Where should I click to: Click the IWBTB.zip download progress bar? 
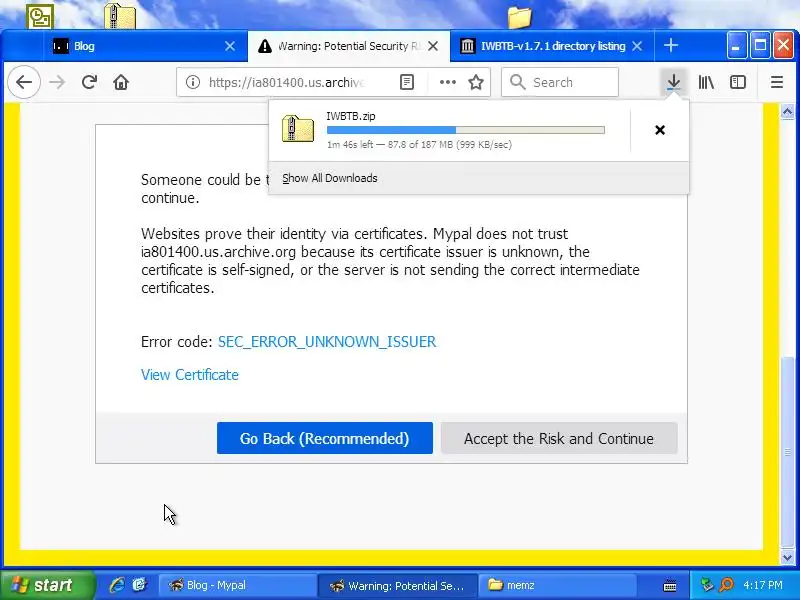click(465, 130)
